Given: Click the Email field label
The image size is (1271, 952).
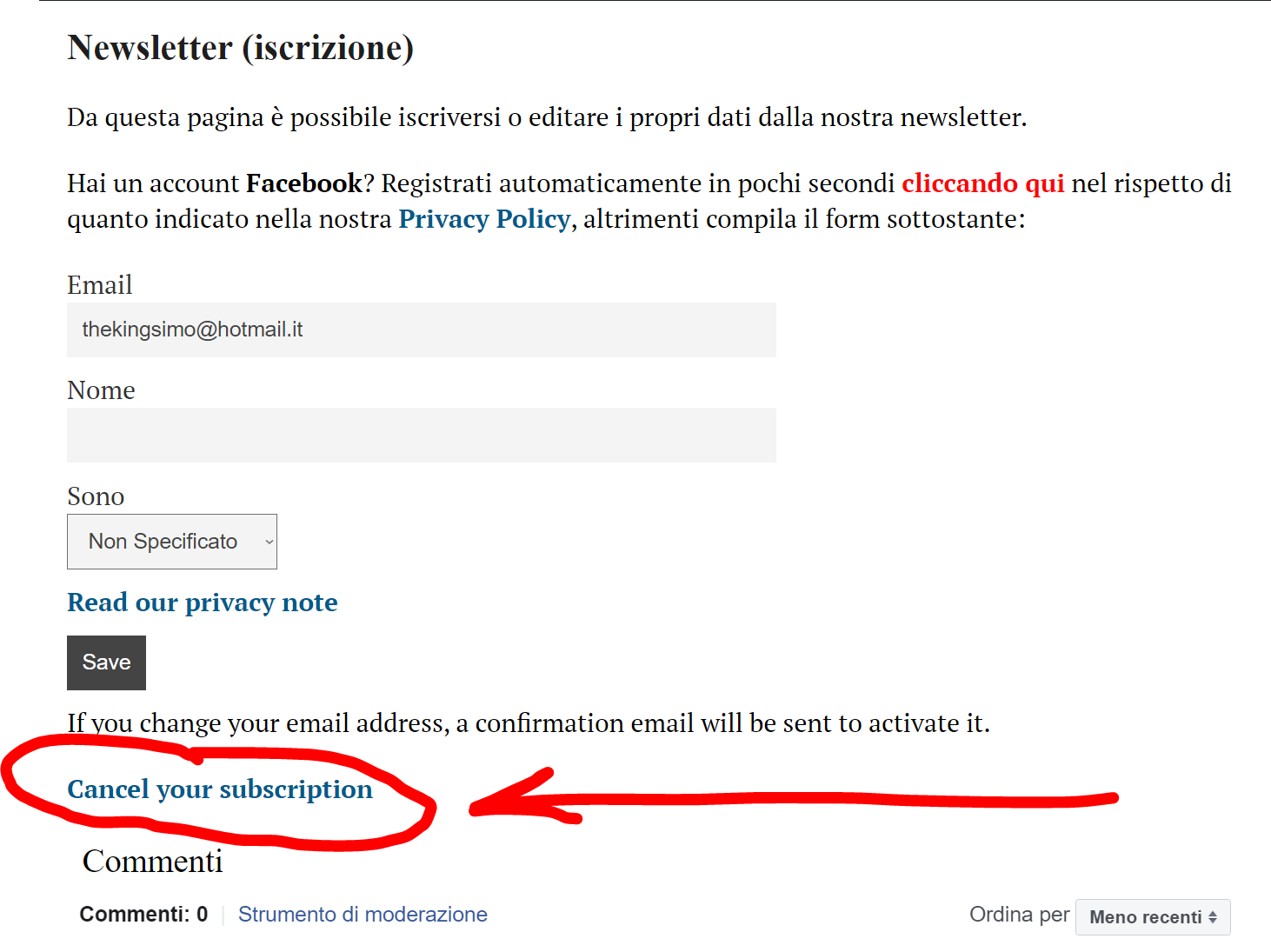Looking at the screenshot, I should [100, 285].
